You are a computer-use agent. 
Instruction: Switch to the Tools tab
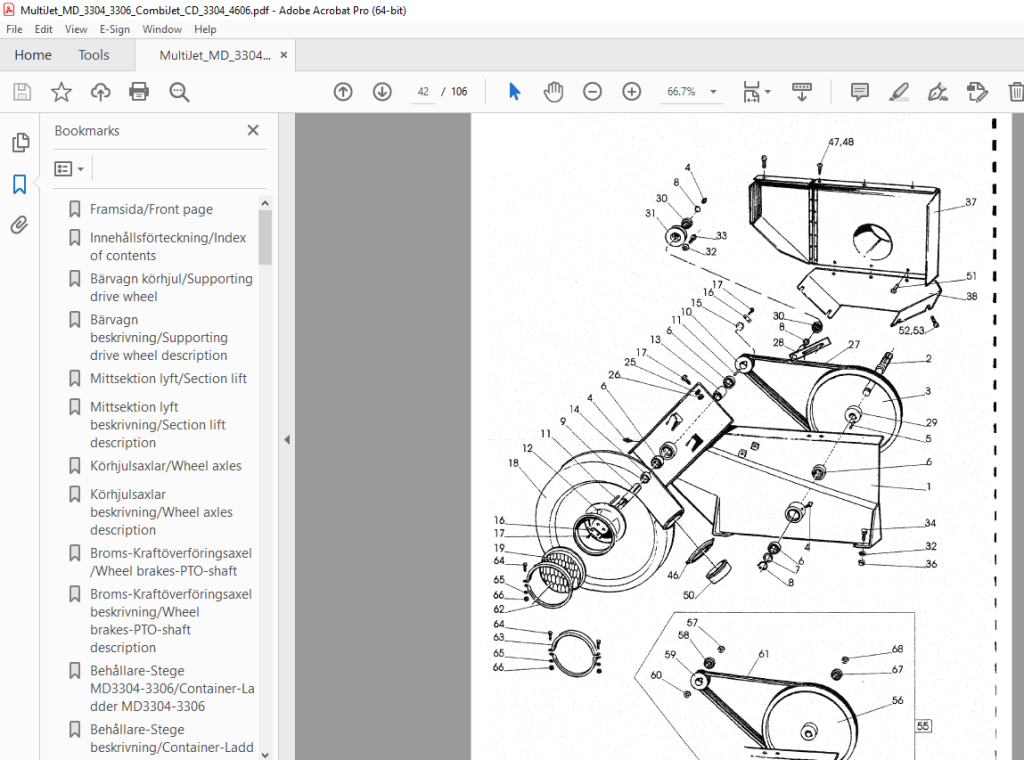93,55
